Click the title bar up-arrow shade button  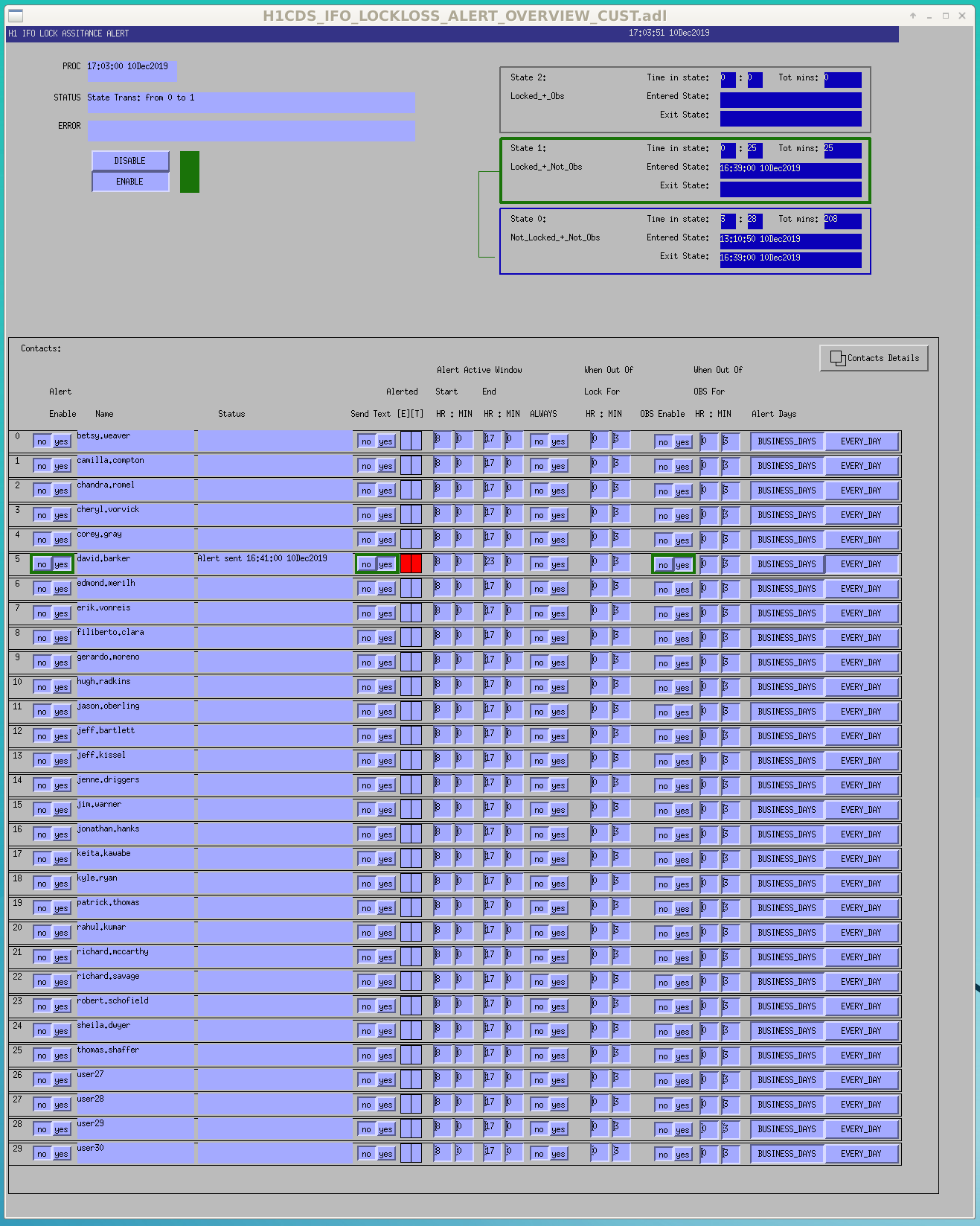click(913, 16)
